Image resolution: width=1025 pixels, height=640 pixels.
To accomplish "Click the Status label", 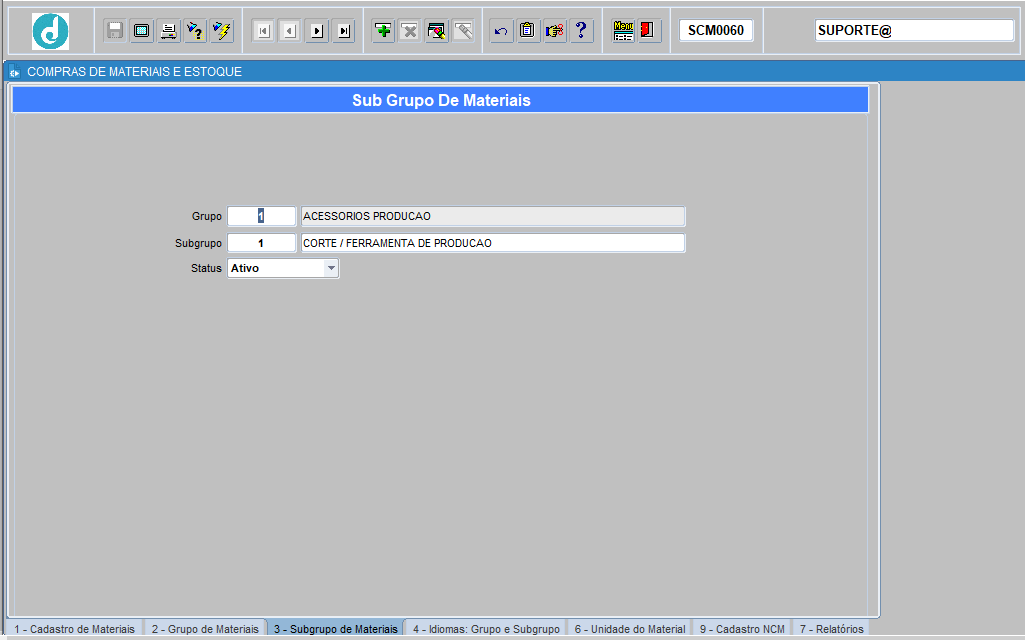I will 206,268.
